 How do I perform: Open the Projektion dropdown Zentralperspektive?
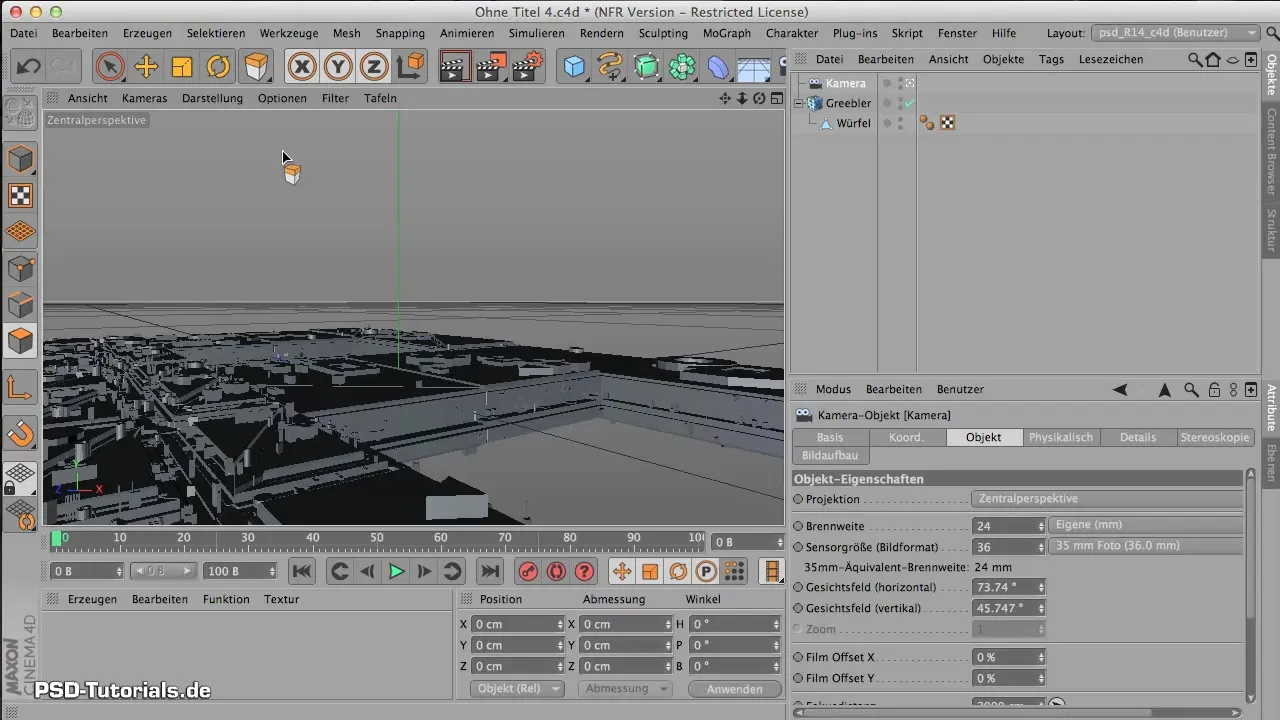click(x=1106, y=499)
